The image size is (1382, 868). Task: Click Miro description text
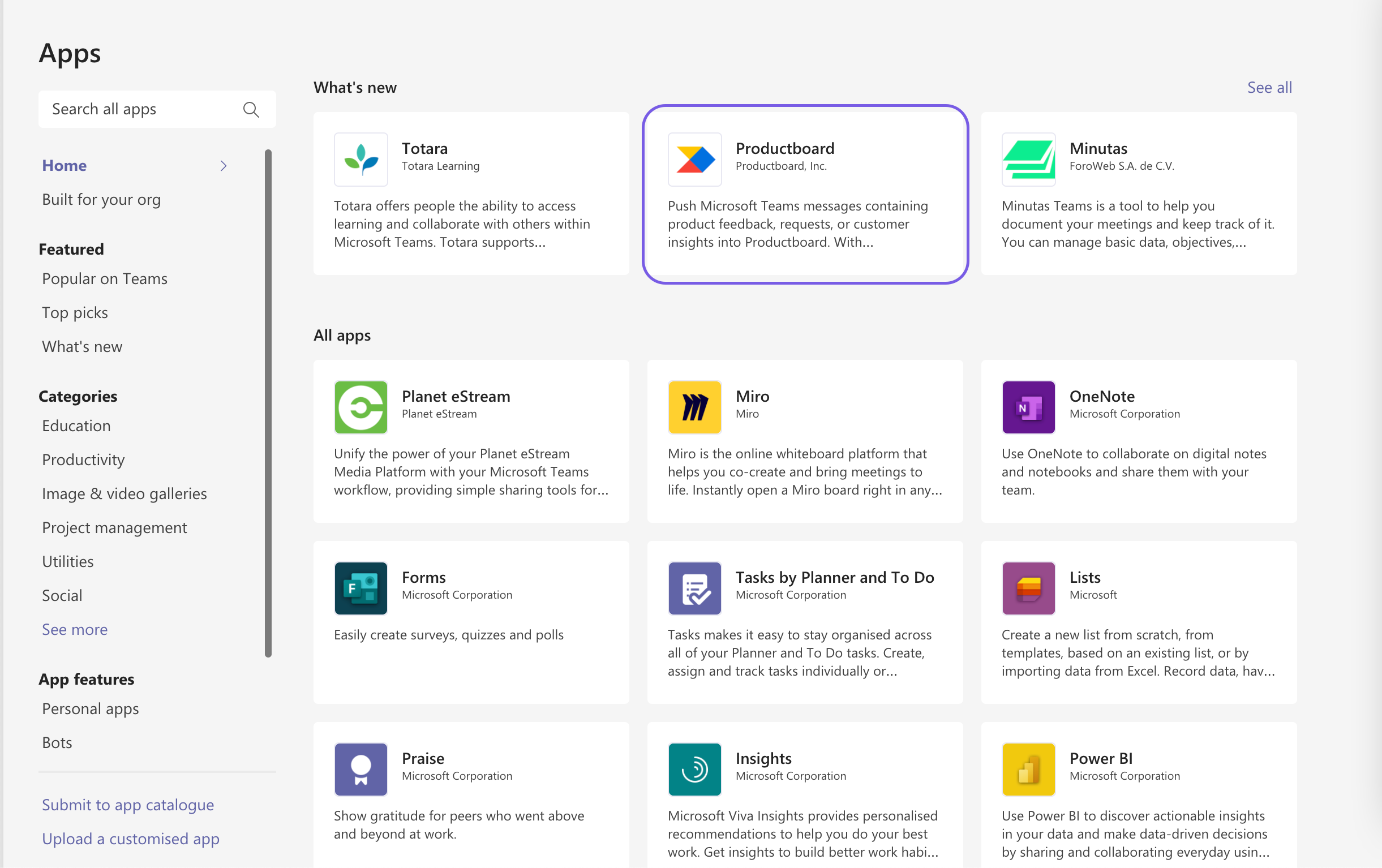[x=805, y=471]
